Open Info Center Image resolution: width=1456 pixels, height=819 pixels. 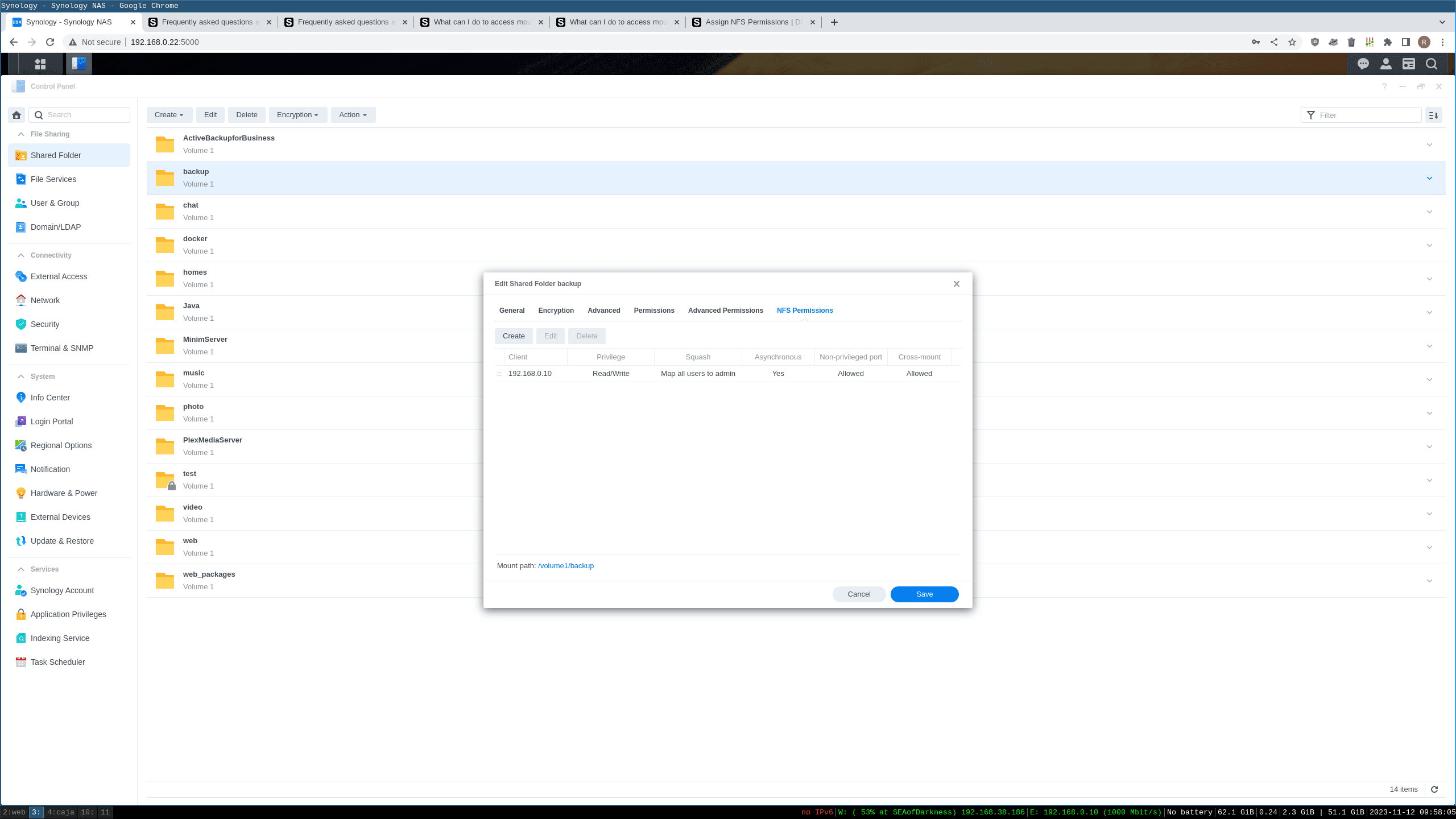click(69, 398)
